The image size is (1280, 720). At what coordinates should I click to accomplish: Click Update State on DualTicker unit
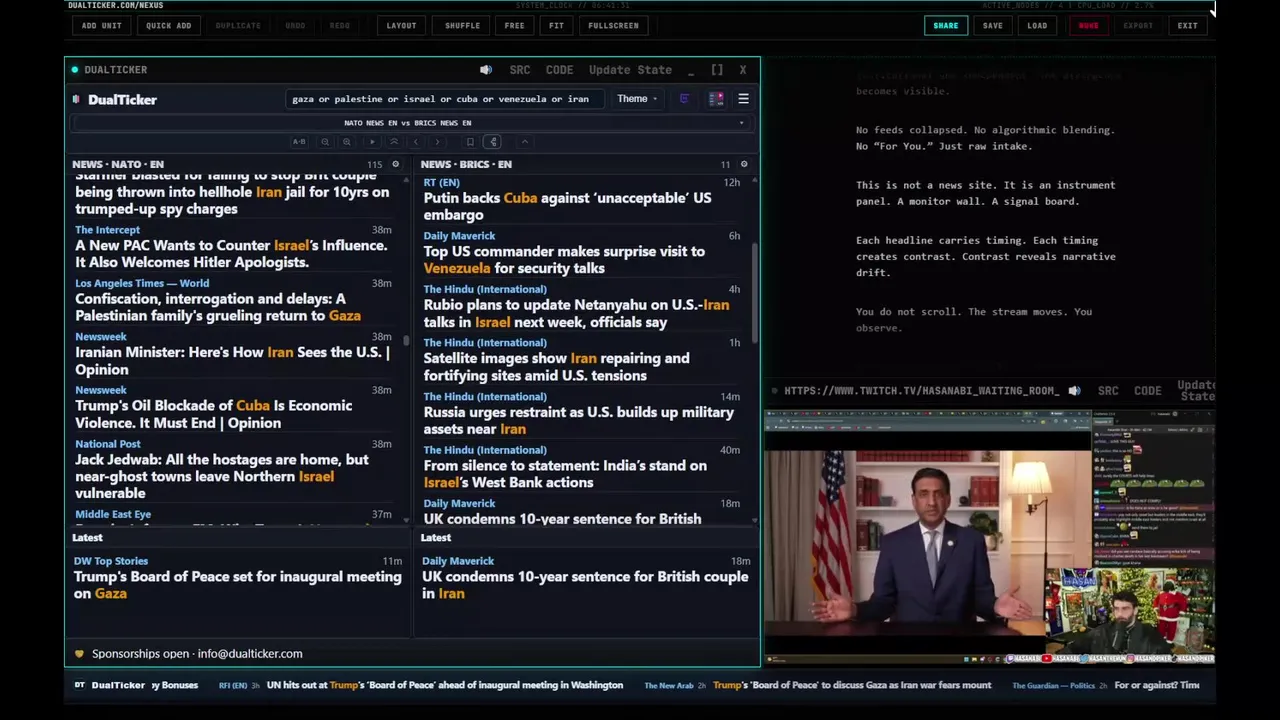pos(630,70)
